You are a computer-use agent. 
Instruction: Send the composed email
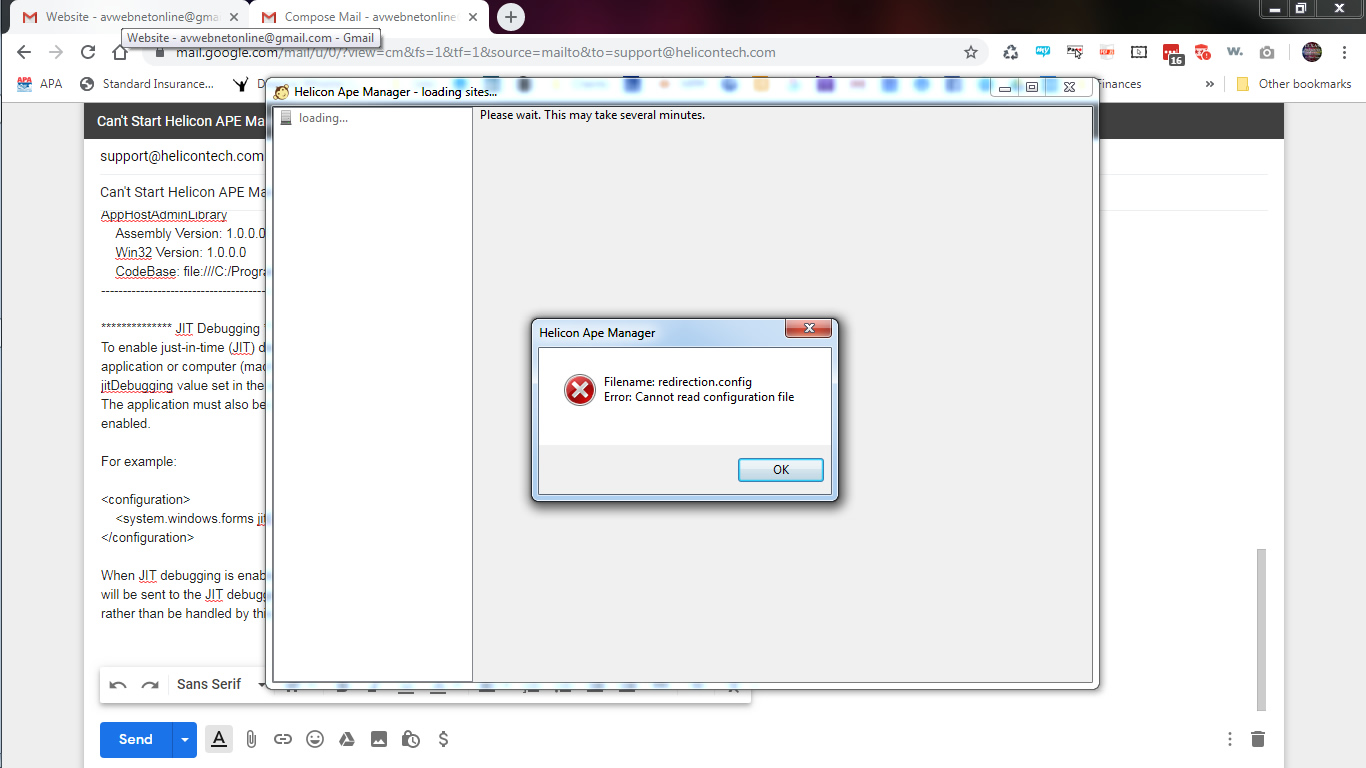pos(134,739)
